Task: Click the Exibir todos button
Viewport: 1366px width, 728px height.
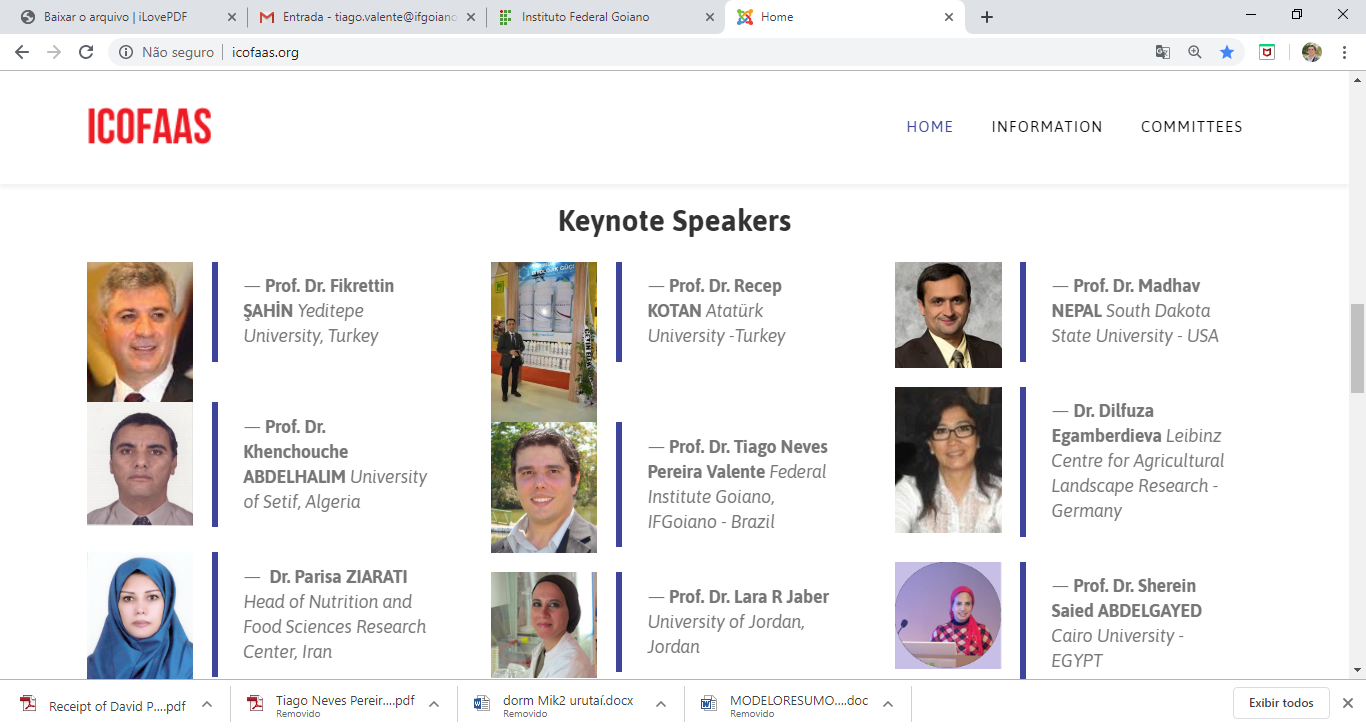Action: (x=1281, y=703)
